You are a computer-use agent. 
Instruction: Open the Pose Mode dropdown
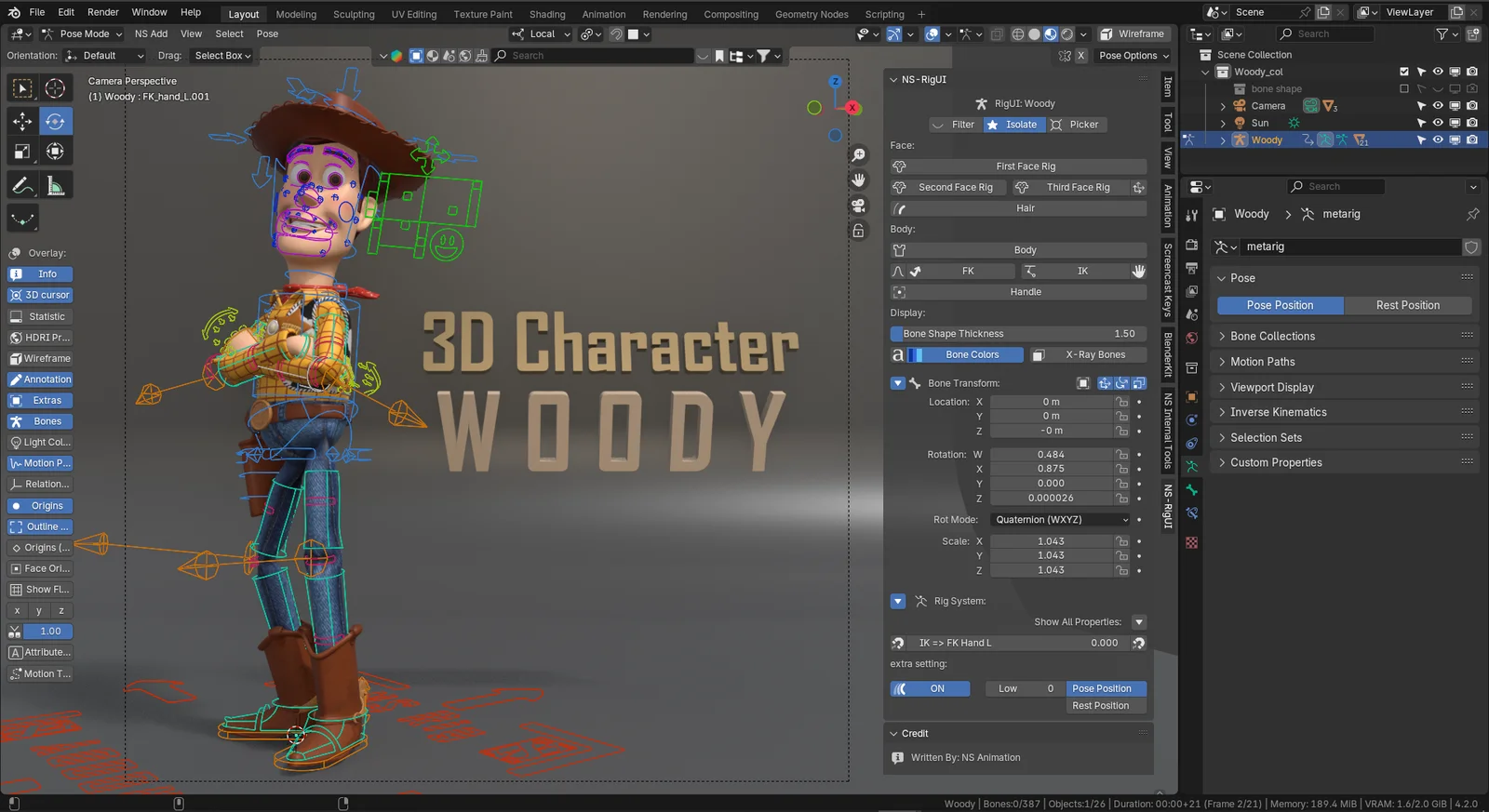pyautogui.click(x=84, y=33)
